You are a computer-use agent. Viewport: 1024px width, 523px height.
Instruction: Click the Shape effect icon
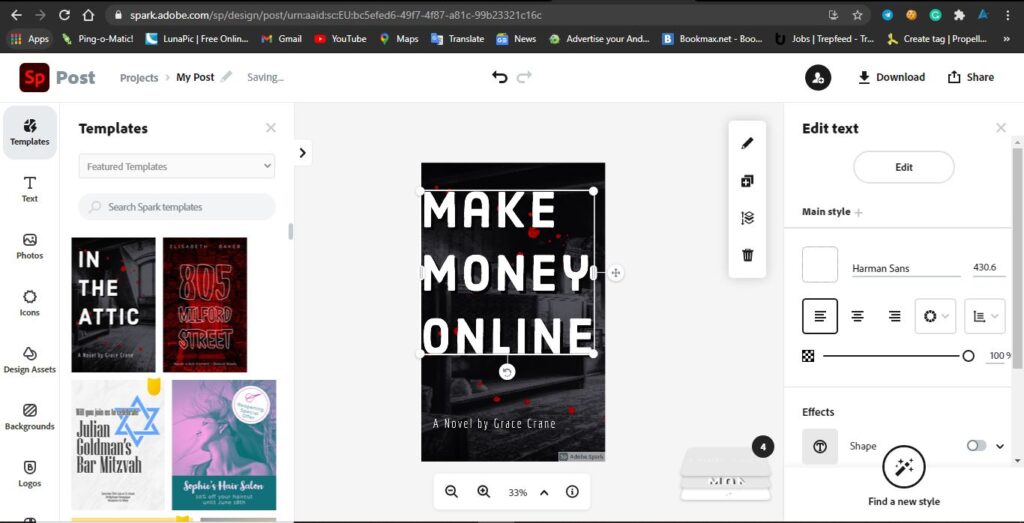point(820,446)
